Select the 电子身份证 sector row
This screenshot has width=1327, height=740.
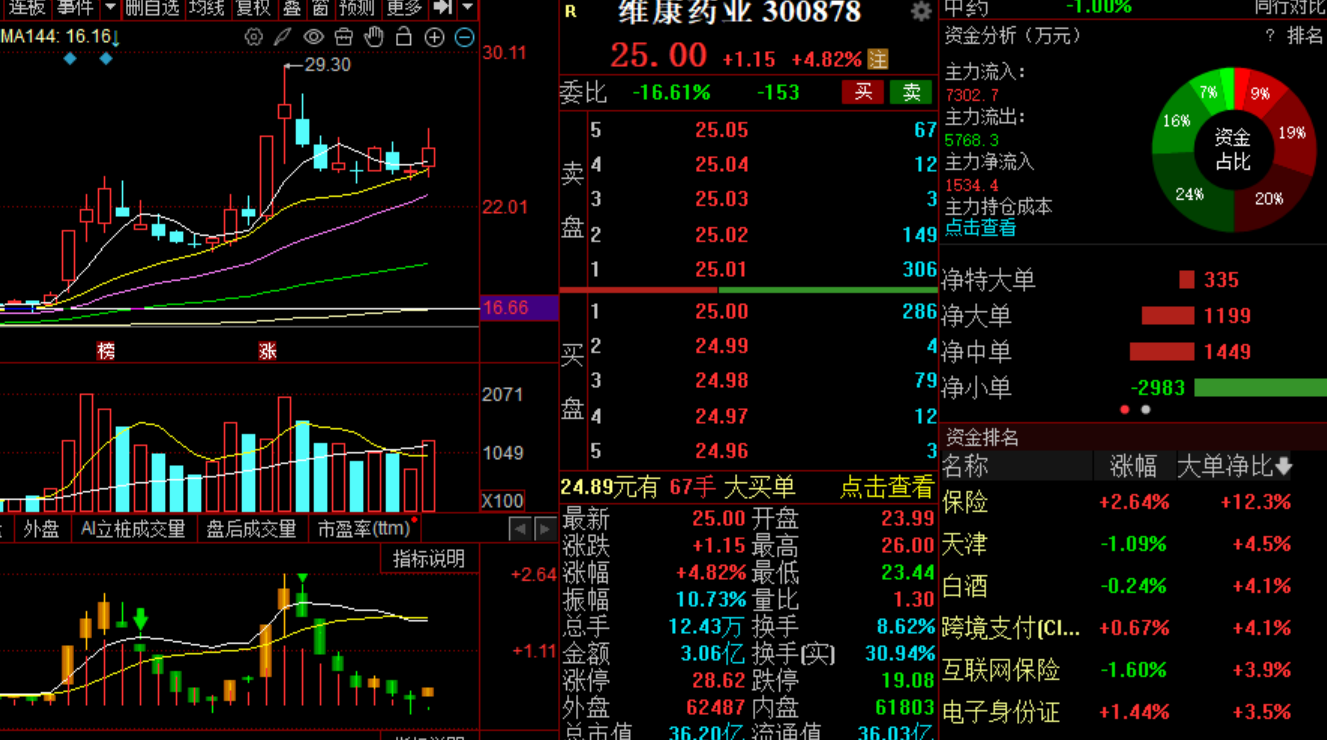[1134, 712]
